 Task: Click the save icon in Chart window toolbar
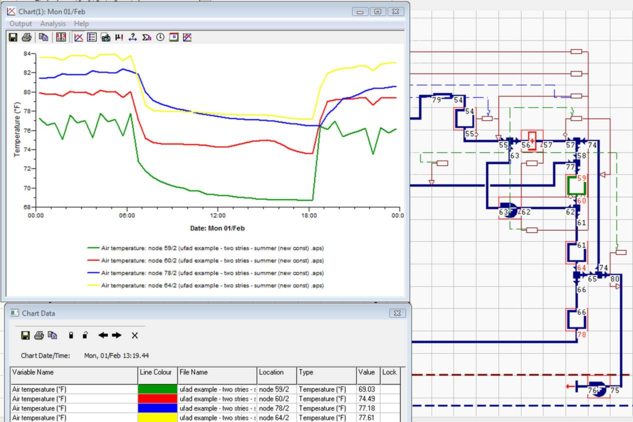[13, 38]
